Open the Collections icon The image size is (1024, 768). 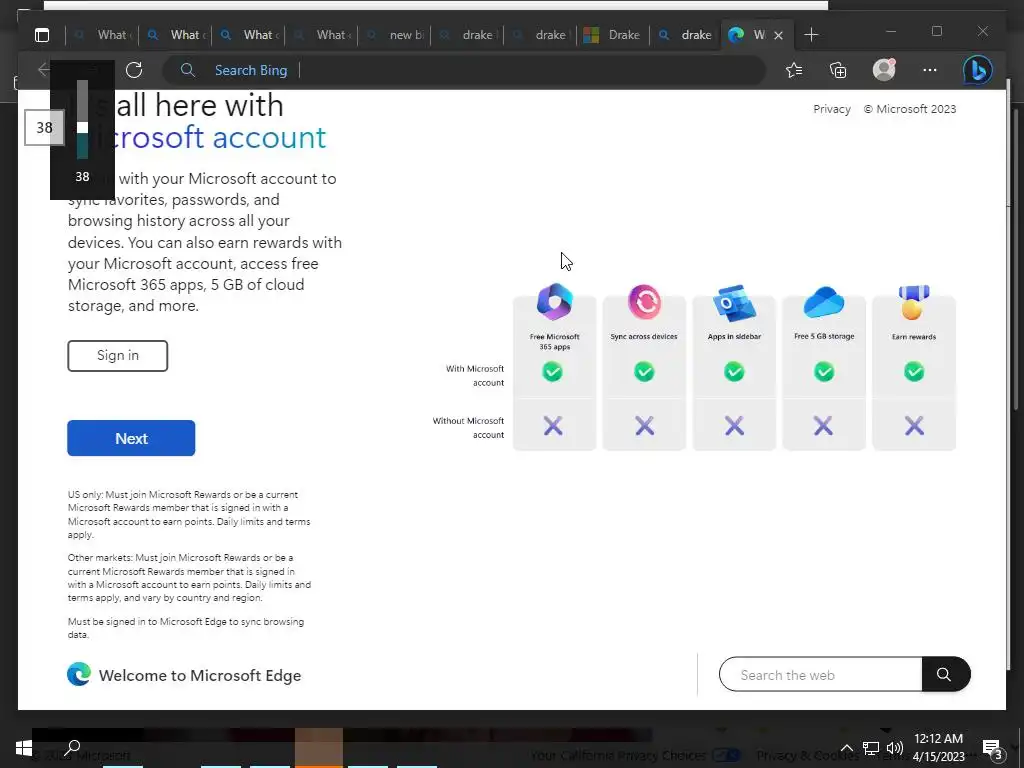click(838, 70)
